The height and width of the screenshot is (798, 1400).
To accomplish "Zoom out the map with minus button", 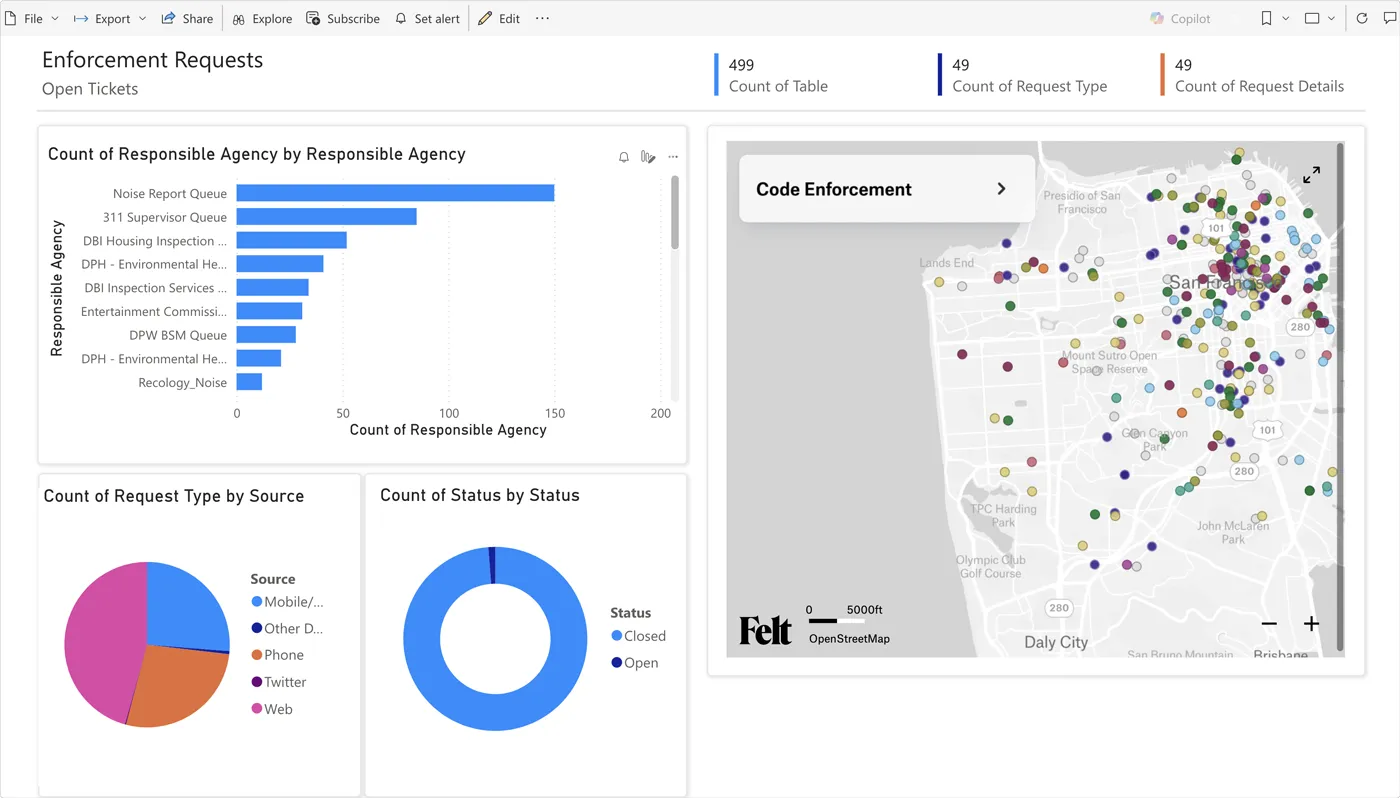I will 1269,624.
